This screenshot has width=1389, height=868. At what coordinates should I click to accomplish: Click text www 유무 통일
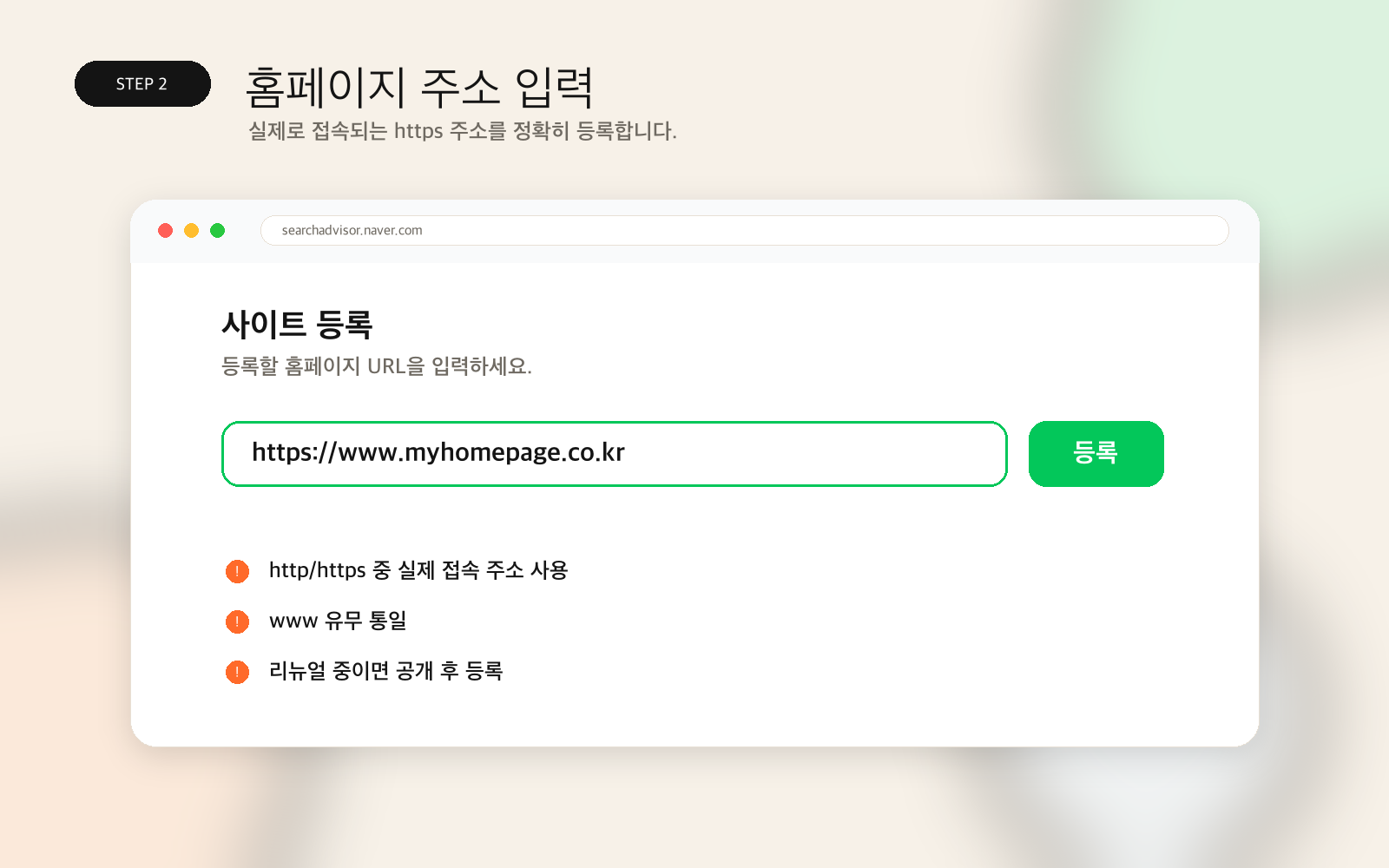point(338,621)
